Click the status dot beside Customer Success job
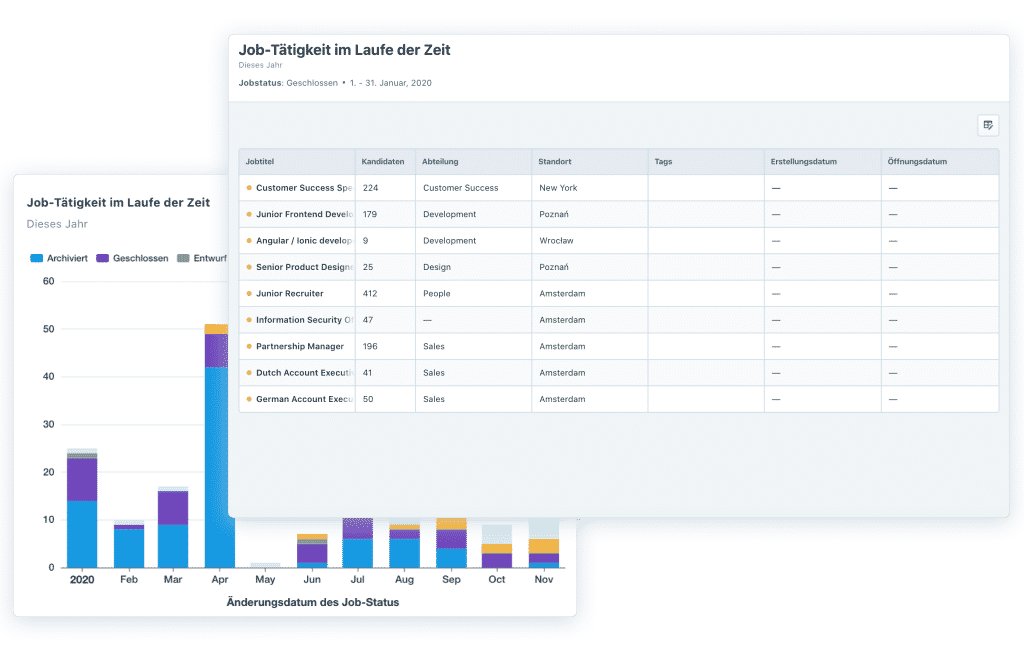The width and height of the screenshot is (1024, 652). (x=249, y=188)
